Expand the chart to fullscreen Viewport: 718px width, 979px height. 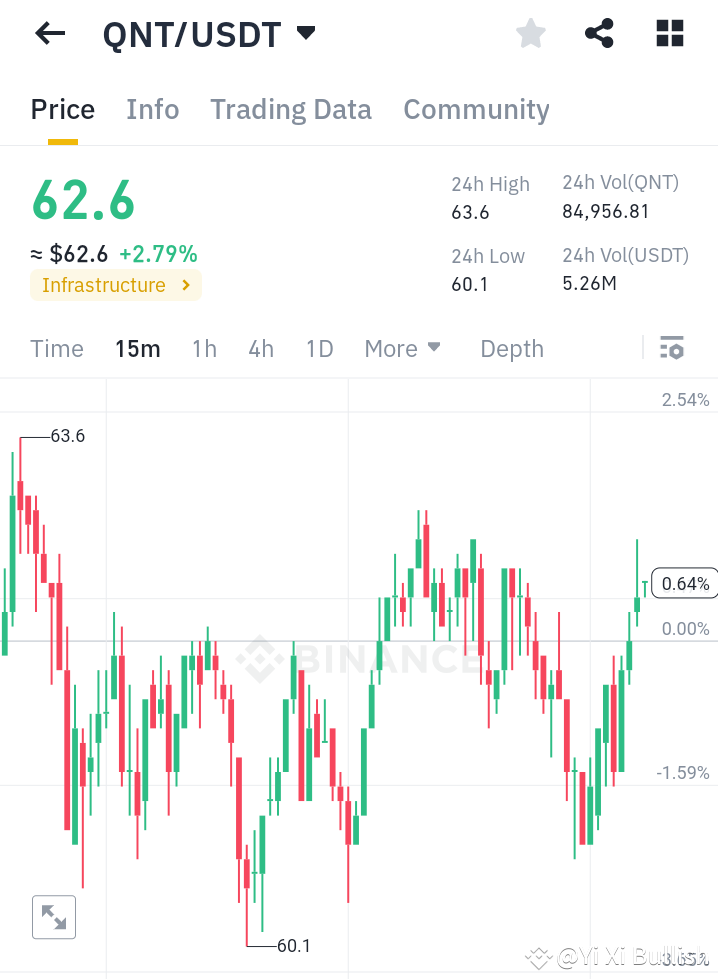pos(53,917)
